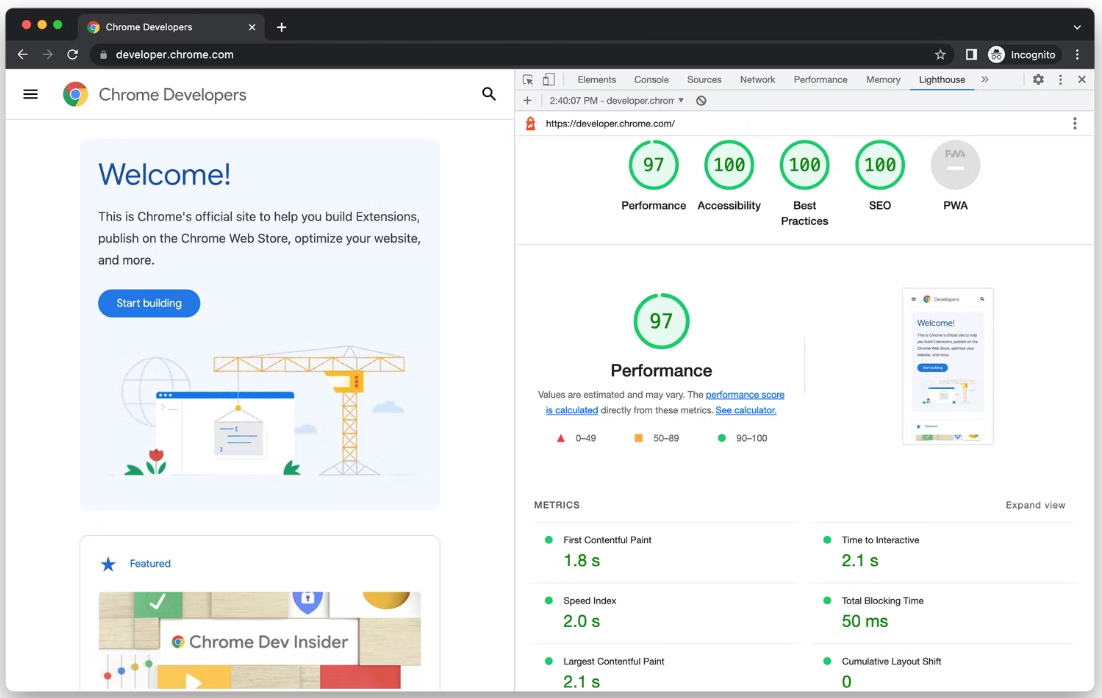Open the hamburger navigation menu
Image resolution: width=1102 pixels, height=698 pixels.
[x=30, y=94]
